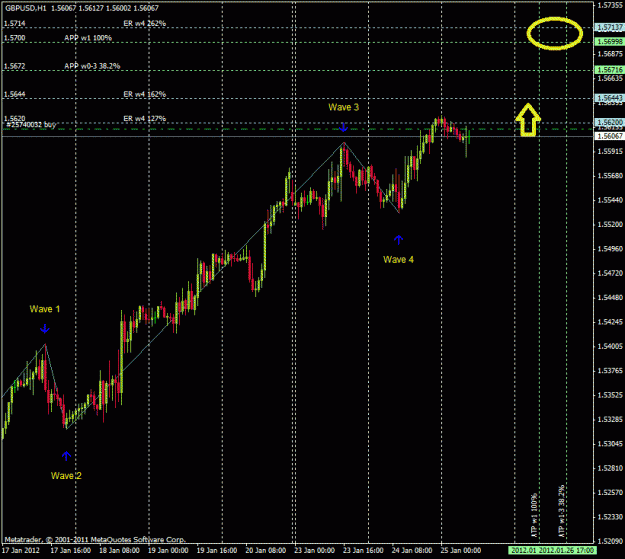Click the 1.56200 price tag on the axis
The image size is (625, 559).
coord(609,122)
